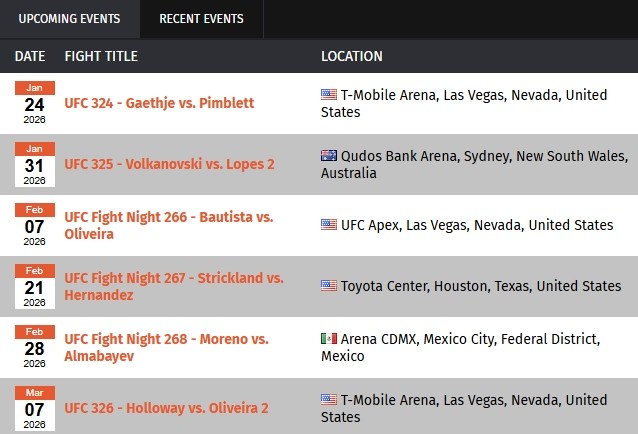Image resolution: width=638 pixels, height=434 pixels.
Task: Click the Feb 07 2026 date badge
Action: [x=34, y=225]
